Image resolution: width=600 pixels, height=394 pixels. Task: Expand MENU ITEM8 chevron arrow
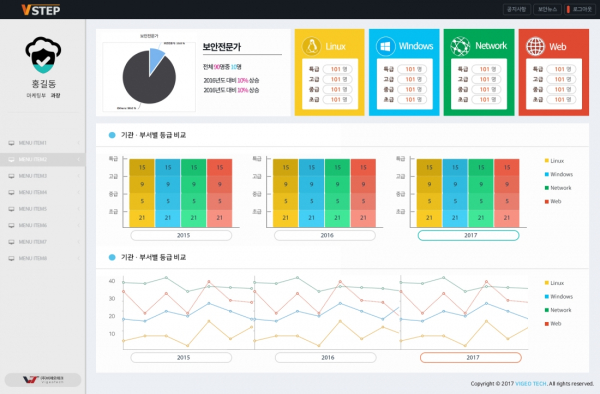click(x=78, y=258)
